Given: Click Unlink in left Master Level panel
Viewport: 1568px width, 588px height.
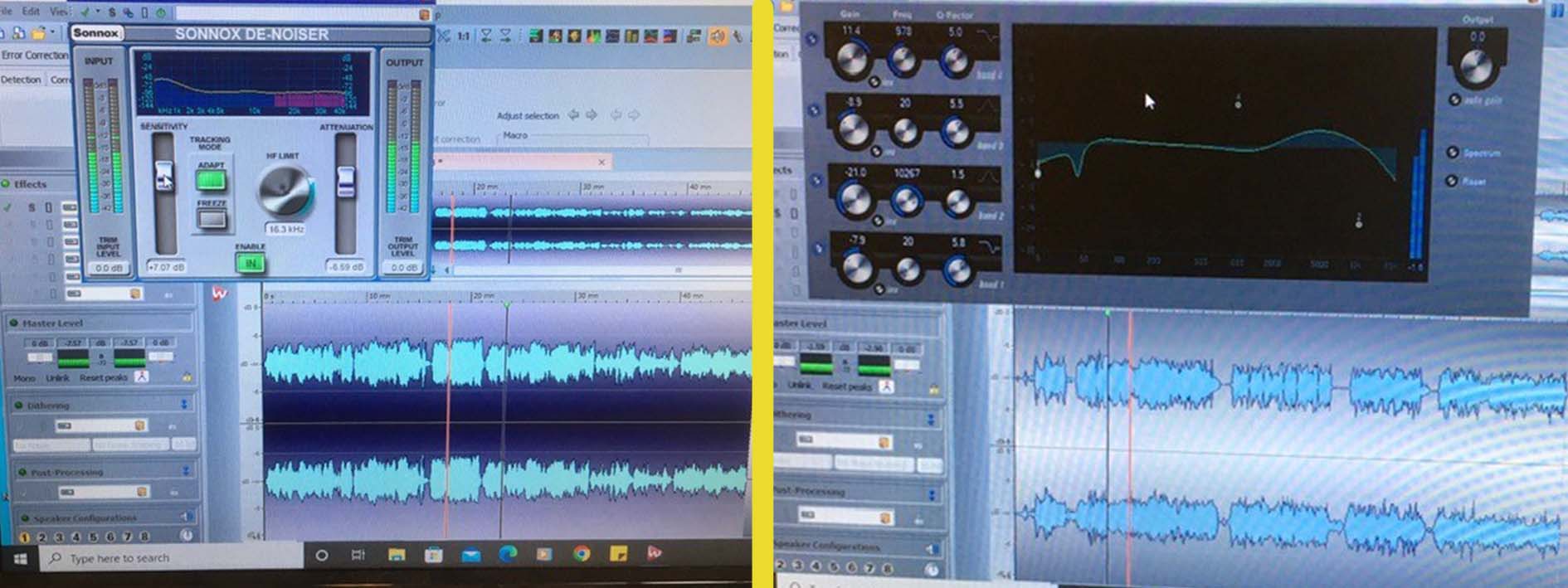Looking at the screenshot, I should point(57,378).
